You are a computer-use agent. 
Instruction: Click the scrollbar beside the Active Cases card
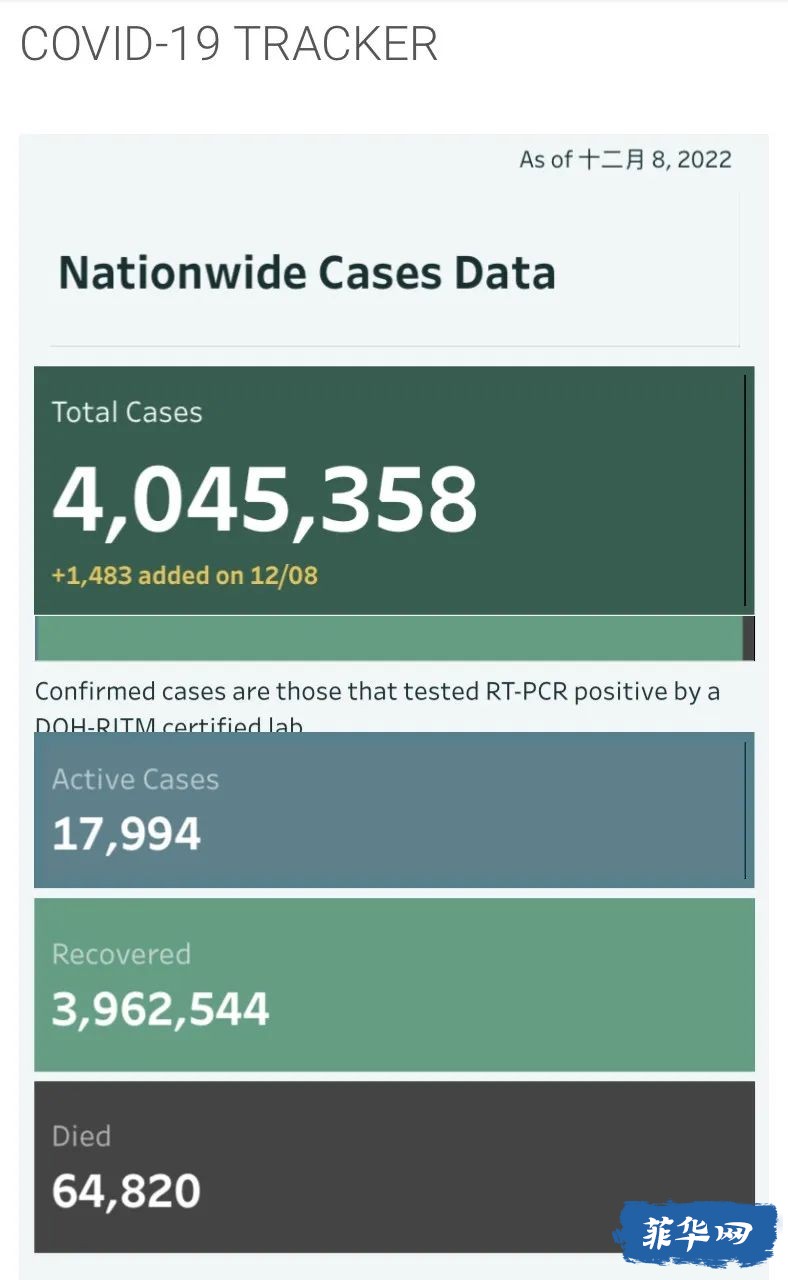point(745,810)
